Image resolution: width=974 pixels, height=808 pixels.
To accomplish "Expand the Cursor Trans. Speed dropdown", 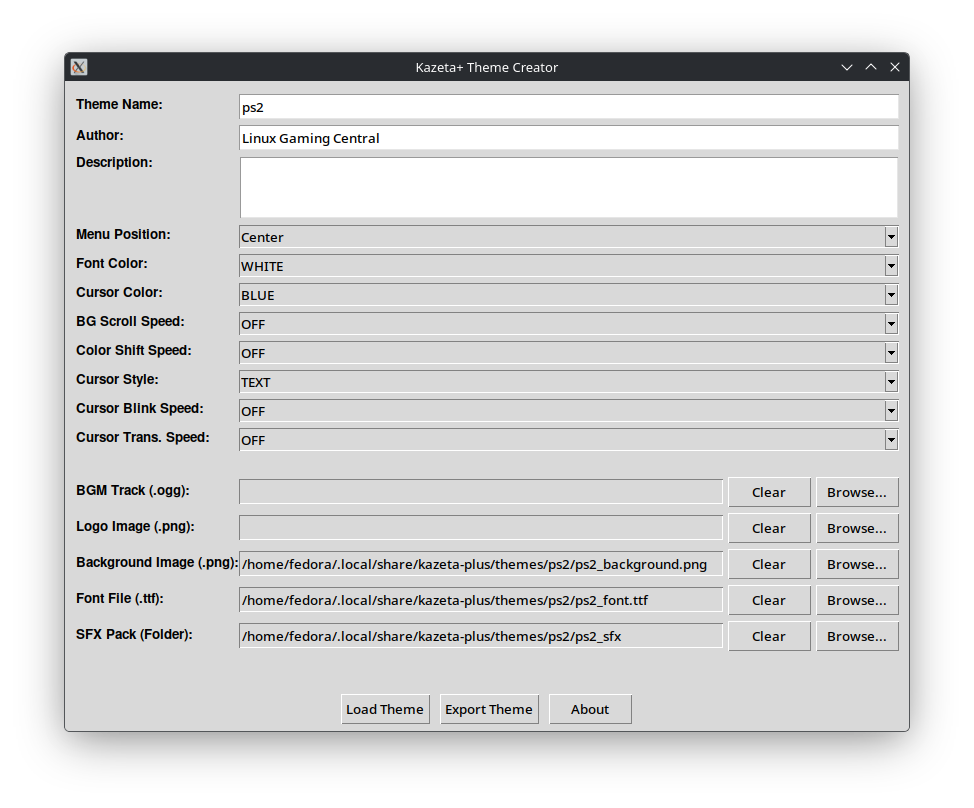I will coord(568,440).
